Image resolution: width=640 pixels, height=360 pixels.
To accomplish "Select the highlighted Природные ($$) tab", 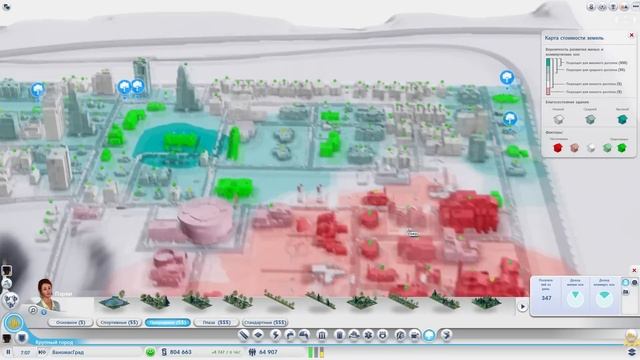I will [168, 322].
